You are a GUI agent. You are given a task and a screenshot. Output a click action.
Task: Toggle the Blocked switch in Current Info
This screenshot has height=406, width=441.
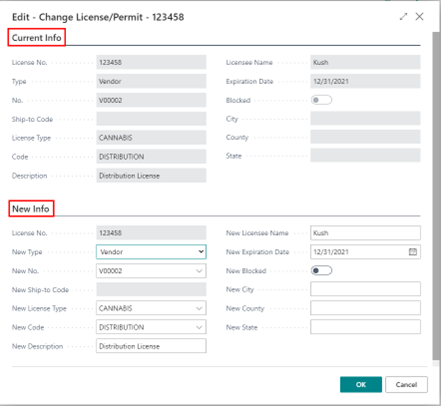point(321,100)
